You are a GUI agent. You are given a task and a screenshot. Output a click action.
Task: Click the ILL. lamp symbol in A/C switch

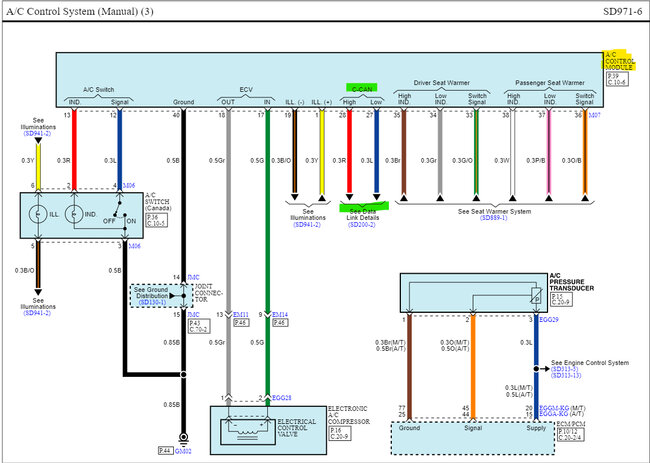point(38,214)
